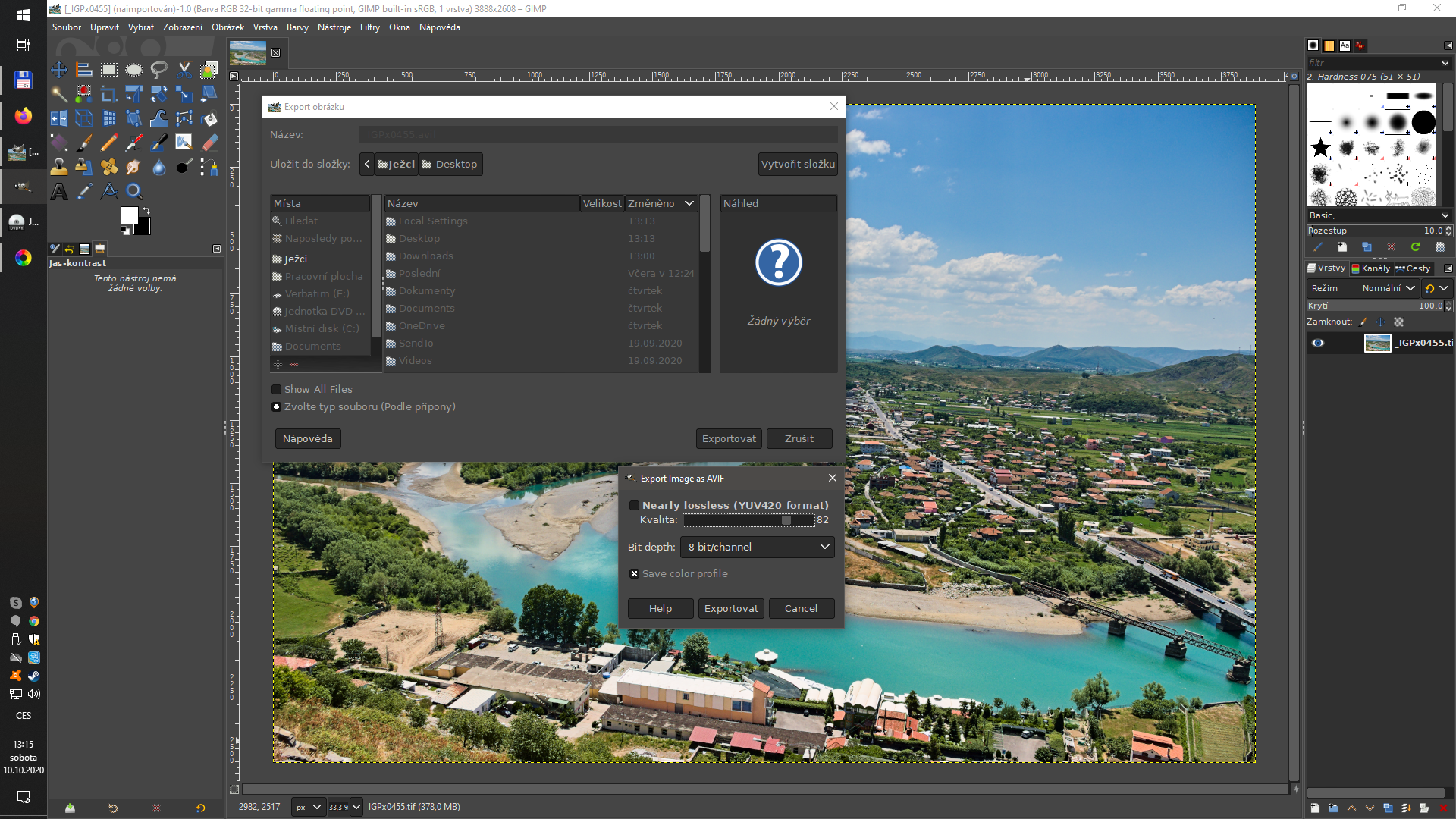Select the Heal tool bandage icon
Viewport: 1456px width, 819px height.
pos(109,167)
